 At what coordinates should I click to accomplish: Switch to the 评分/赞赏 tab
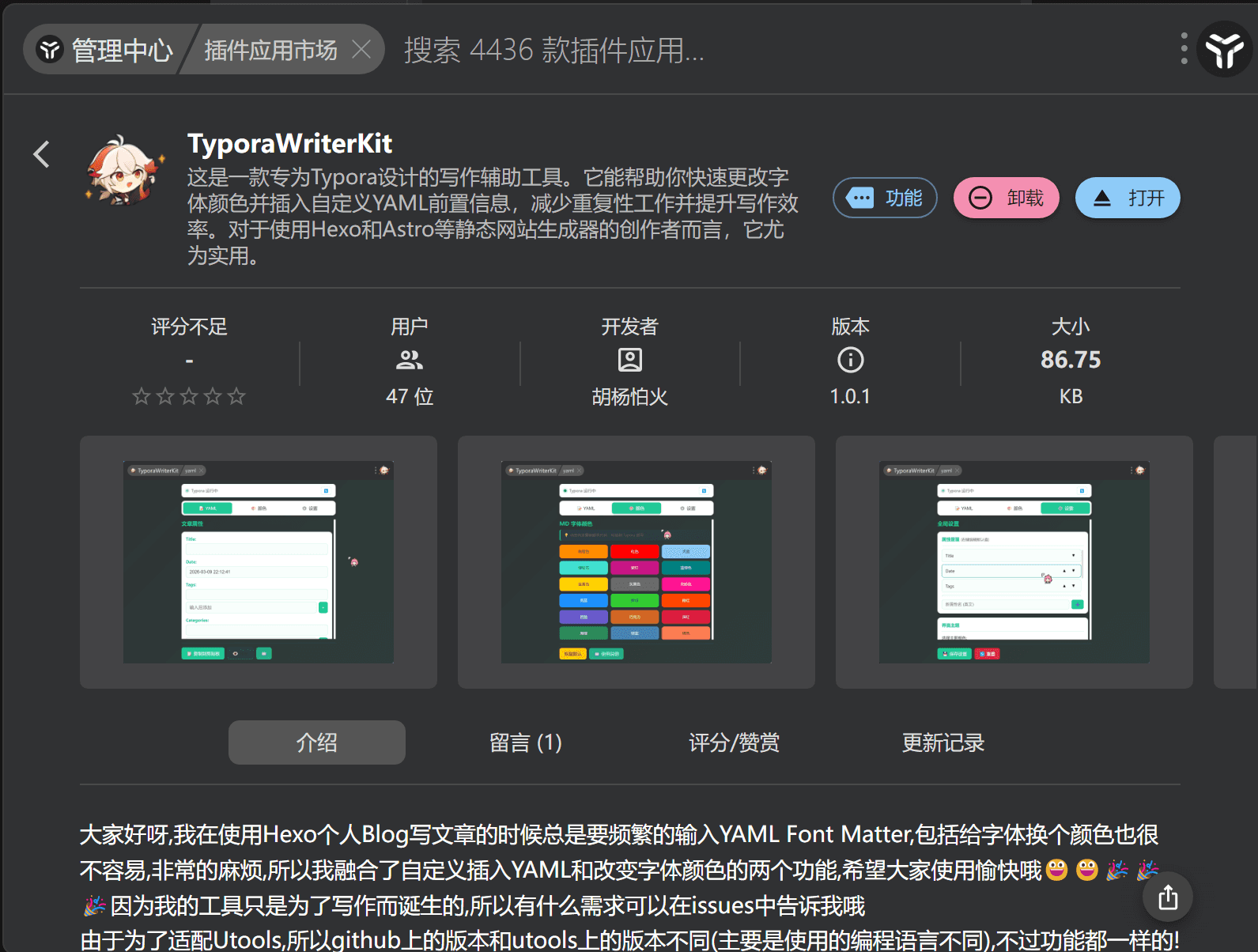click(735, 742)
